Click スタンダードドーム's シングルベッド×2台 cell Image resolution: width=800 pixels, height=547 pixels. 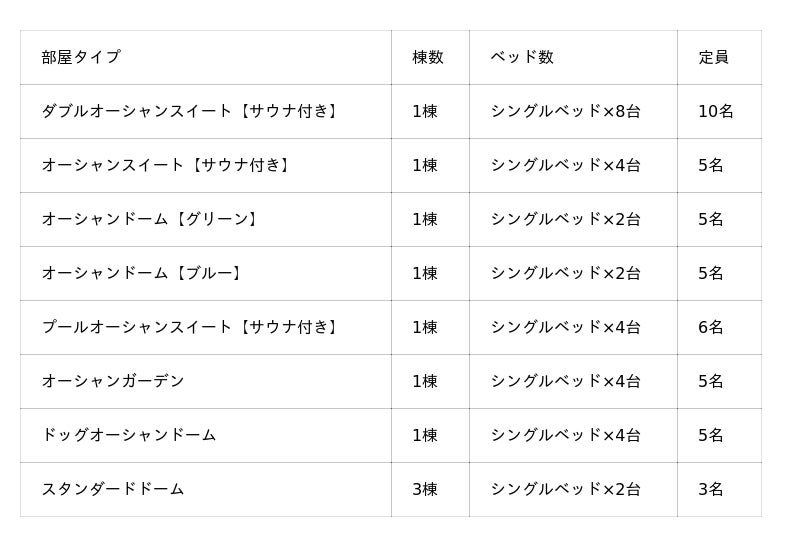coord(566,489)
